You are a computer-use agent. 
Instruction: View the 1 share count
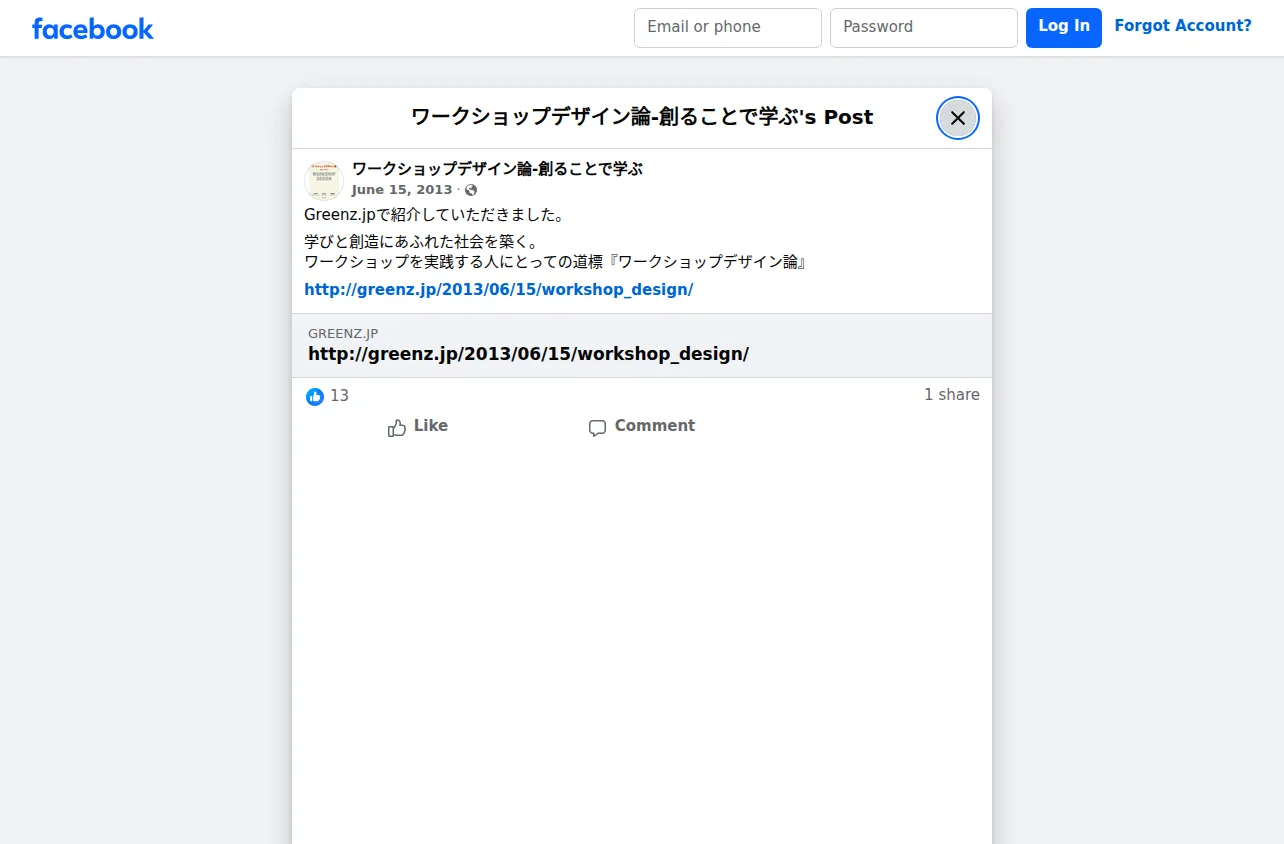tap(952, 395)
